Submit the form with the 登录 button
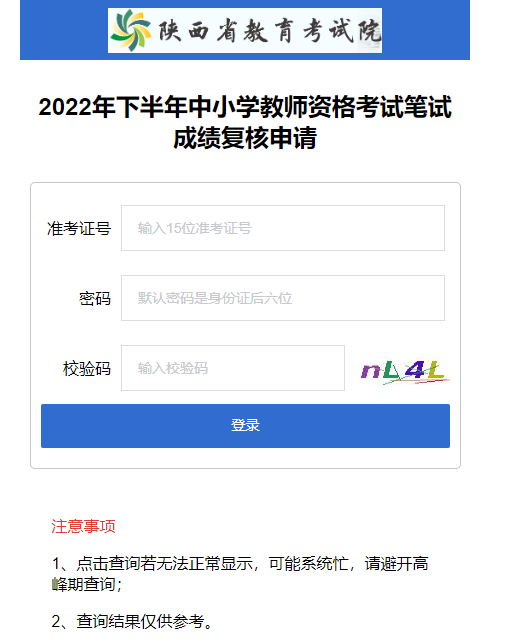Image resolution: width=505 pixels, height=642 pixels. (245, 426)
